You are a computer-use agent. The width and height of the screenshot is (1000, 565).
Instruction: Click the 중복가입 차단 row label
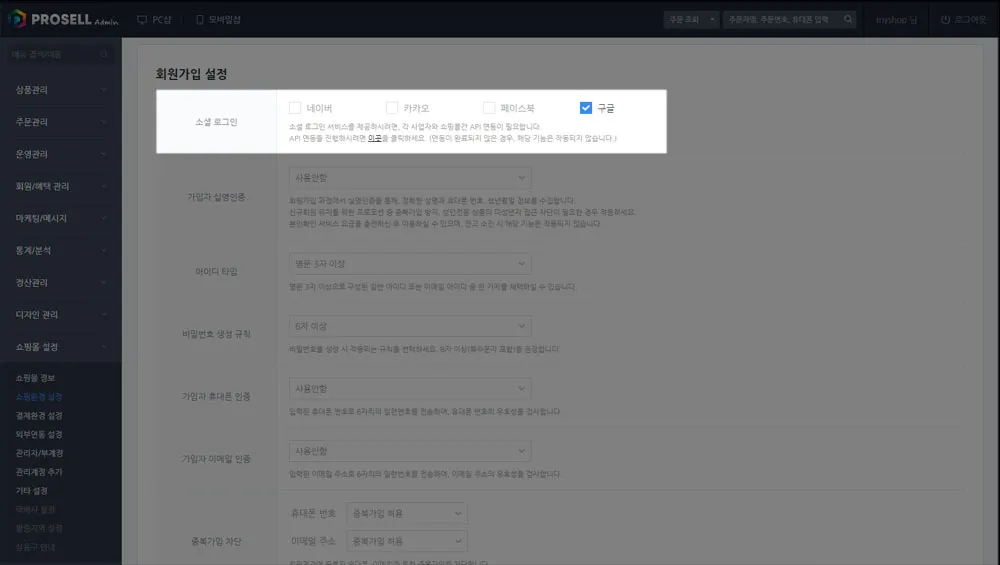[x=216, y=541]
